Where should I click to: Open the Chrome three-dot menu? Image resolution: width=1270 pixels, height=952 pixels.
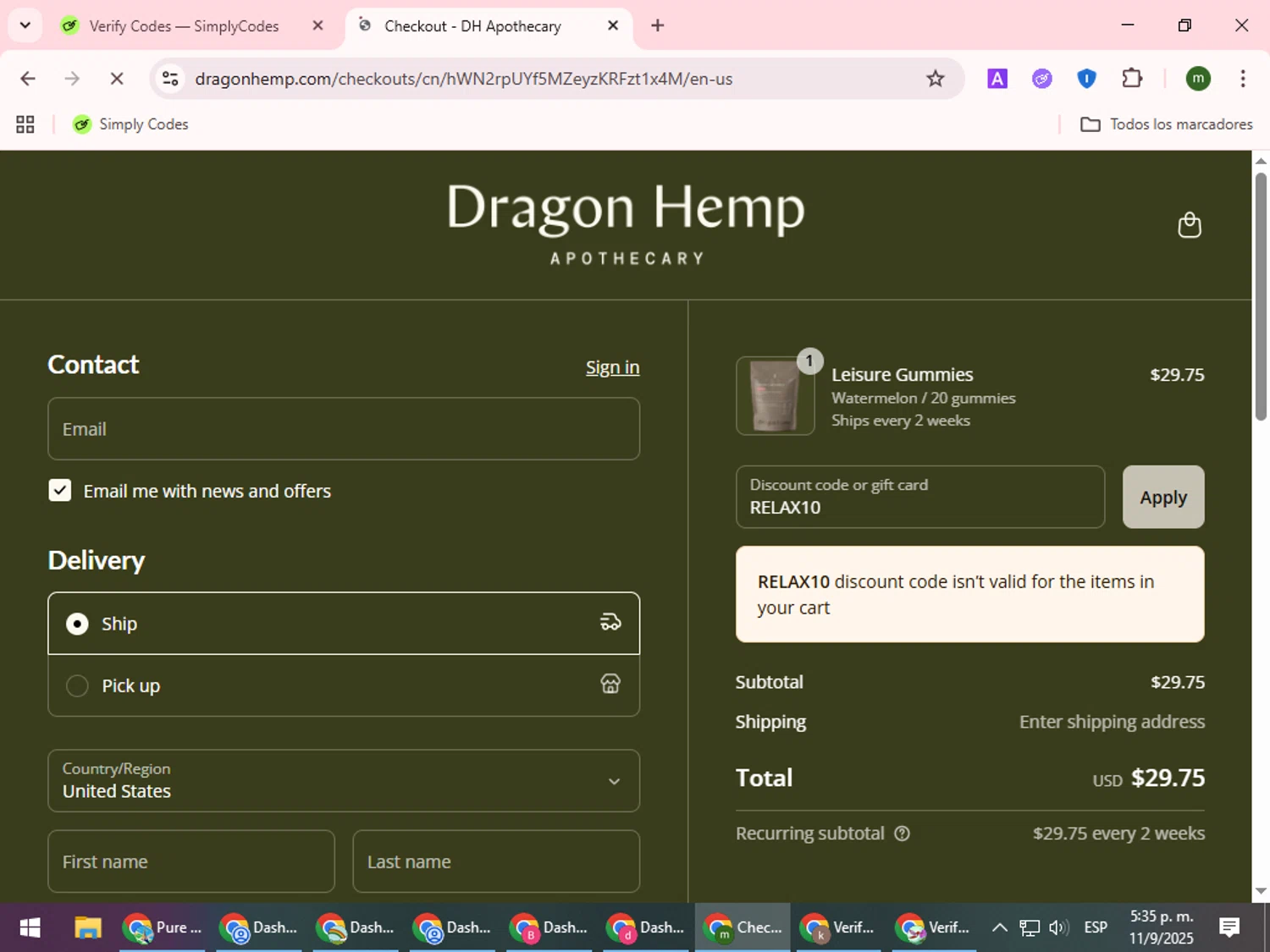[1243, 79]
